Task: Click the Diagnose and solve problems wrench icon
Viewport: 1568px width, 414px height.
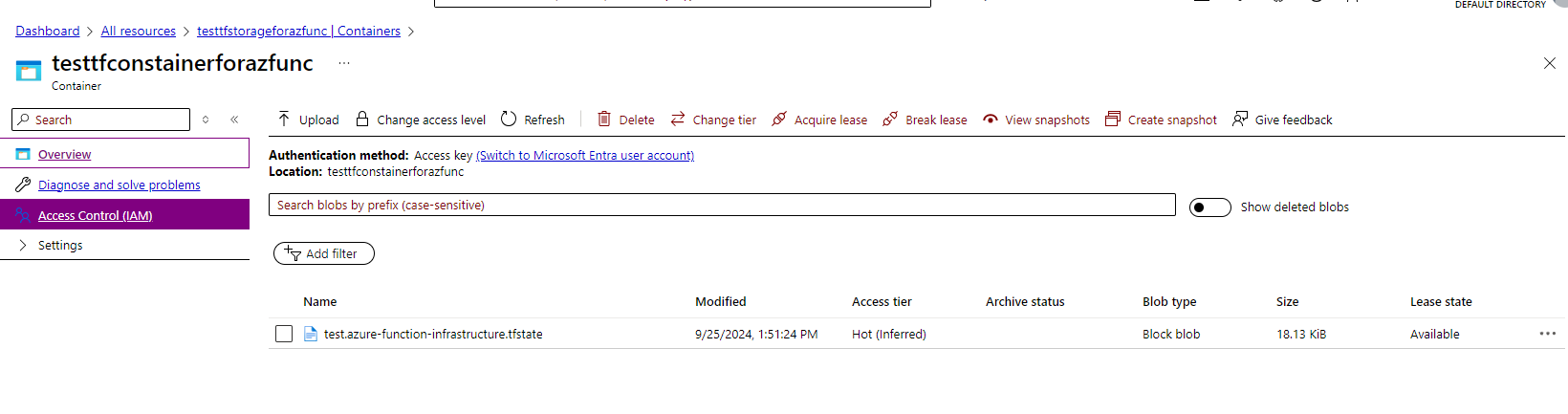Action: (x=23, y=185)
